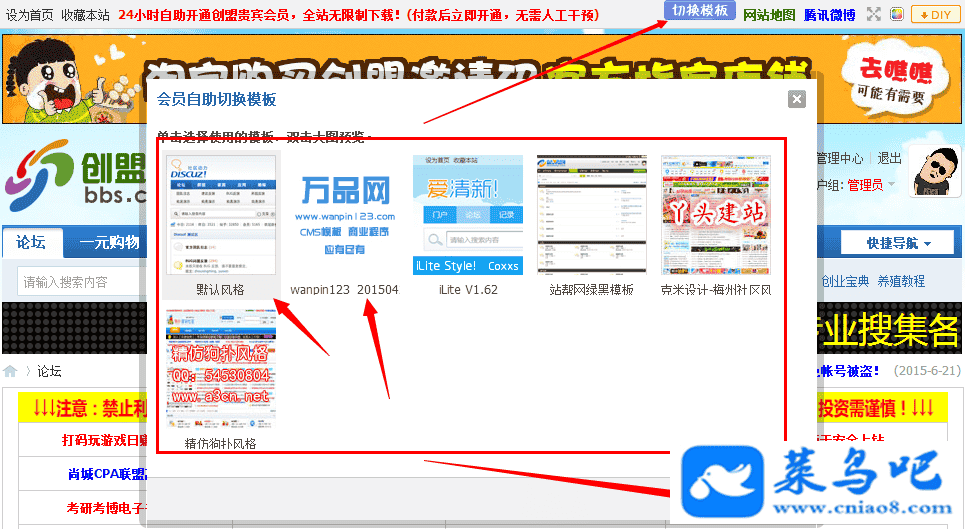Expand the 快捷导航 dropdown
The image size is (965, 529).
(897, 243)
